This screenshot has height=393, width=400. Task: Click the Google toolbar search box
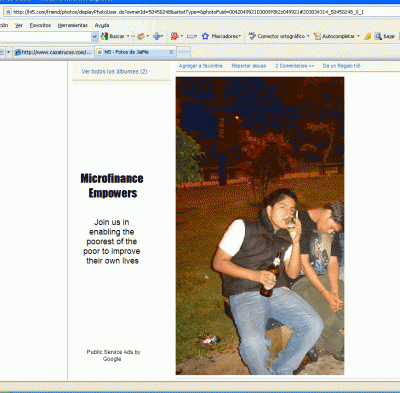45,36
